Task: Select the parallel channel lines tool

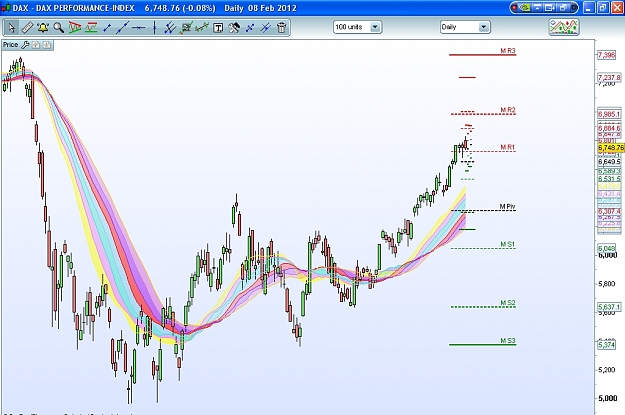Action: click(x=170, y=28)
